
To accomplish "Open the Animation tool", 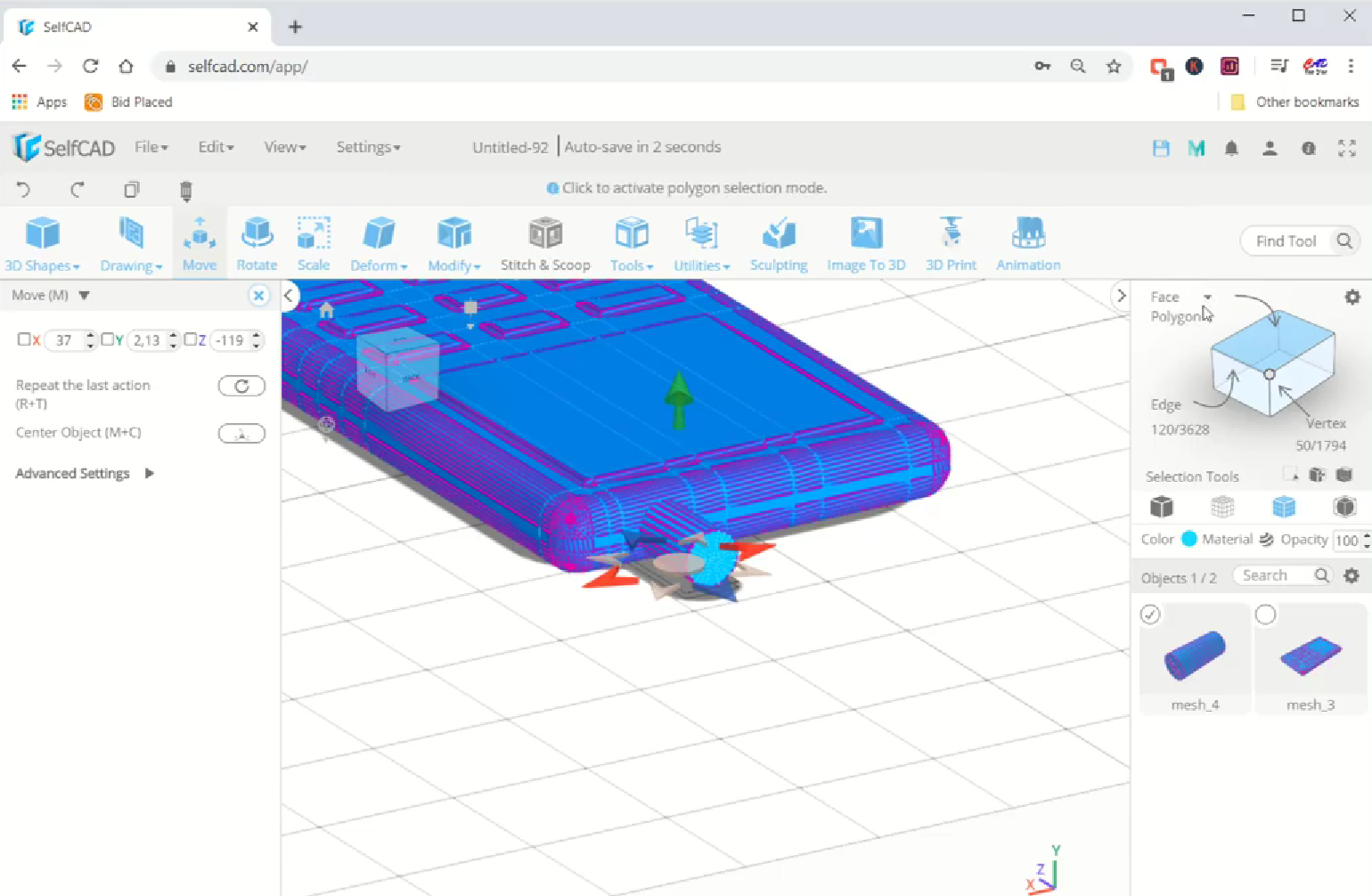I will click(x=1028, y=244).
